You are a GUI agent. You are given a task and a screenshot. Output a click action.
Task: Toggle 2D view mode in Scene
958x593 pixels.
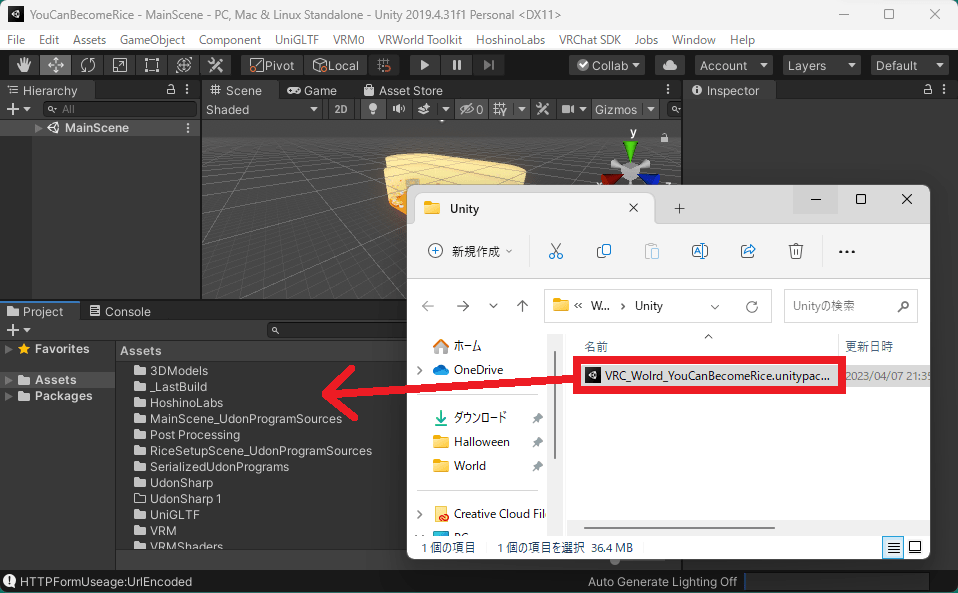(x=341, y=110)
